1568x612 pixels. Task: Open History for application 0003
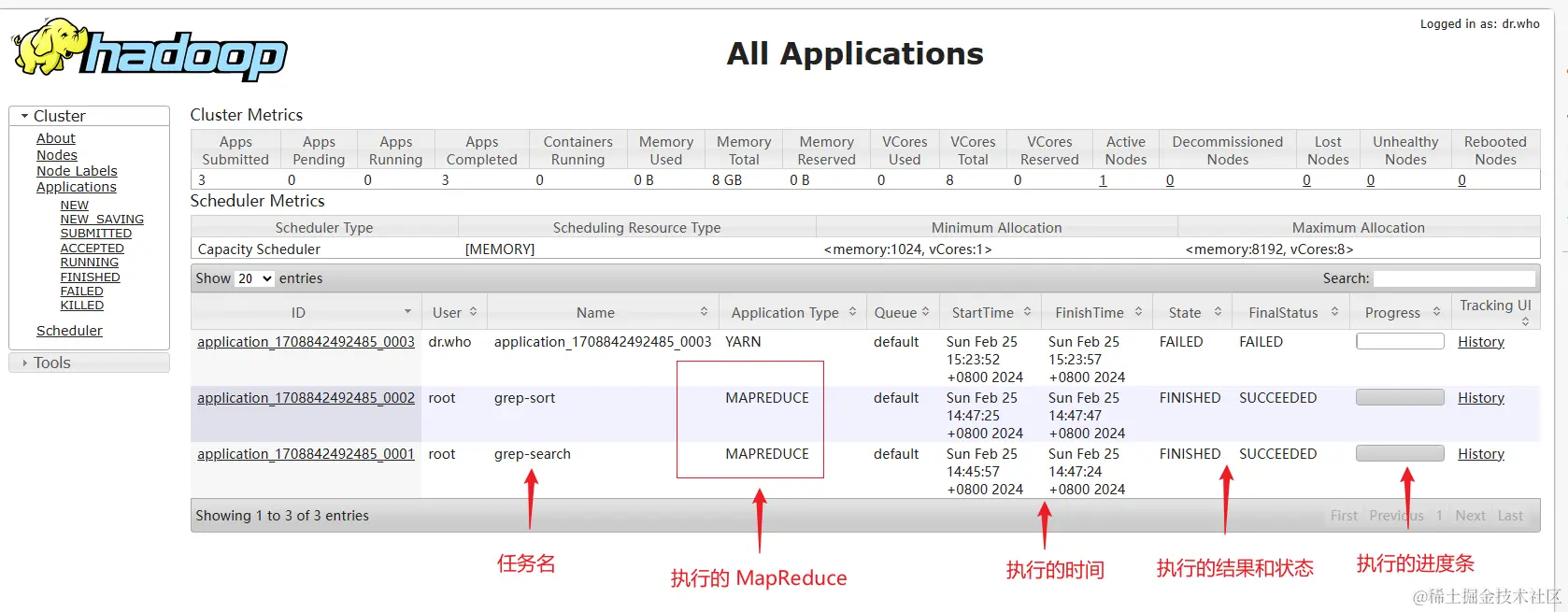(x=1481, y=342)
